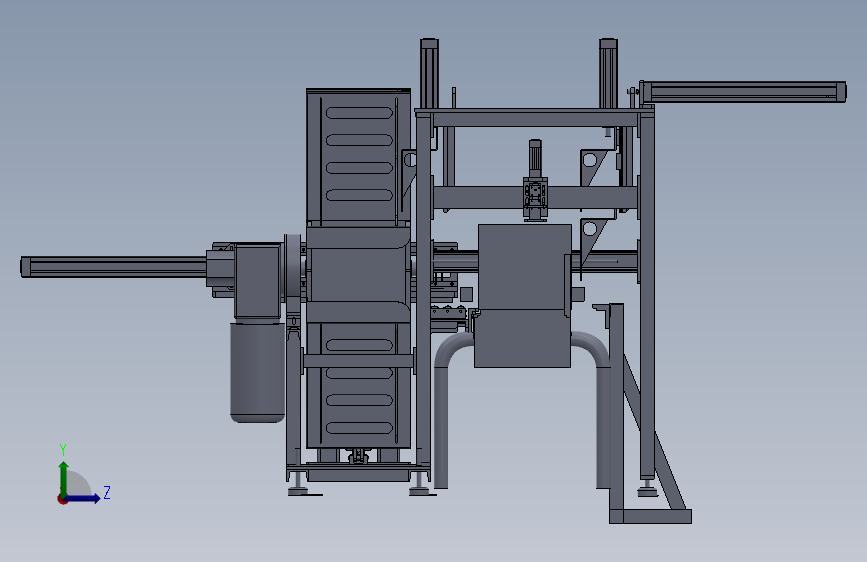Image resolution: width=867 pixels, height=562 pixels.
Task: Select the small gear motor on middle crossbeam
Action: coord(535,181)
